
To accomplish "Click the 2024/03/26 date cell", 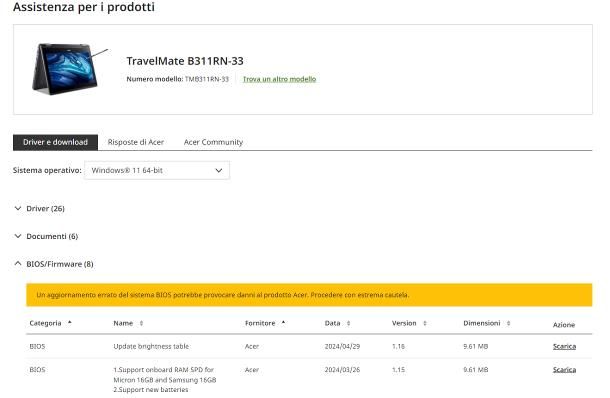I will click(342, 370).
